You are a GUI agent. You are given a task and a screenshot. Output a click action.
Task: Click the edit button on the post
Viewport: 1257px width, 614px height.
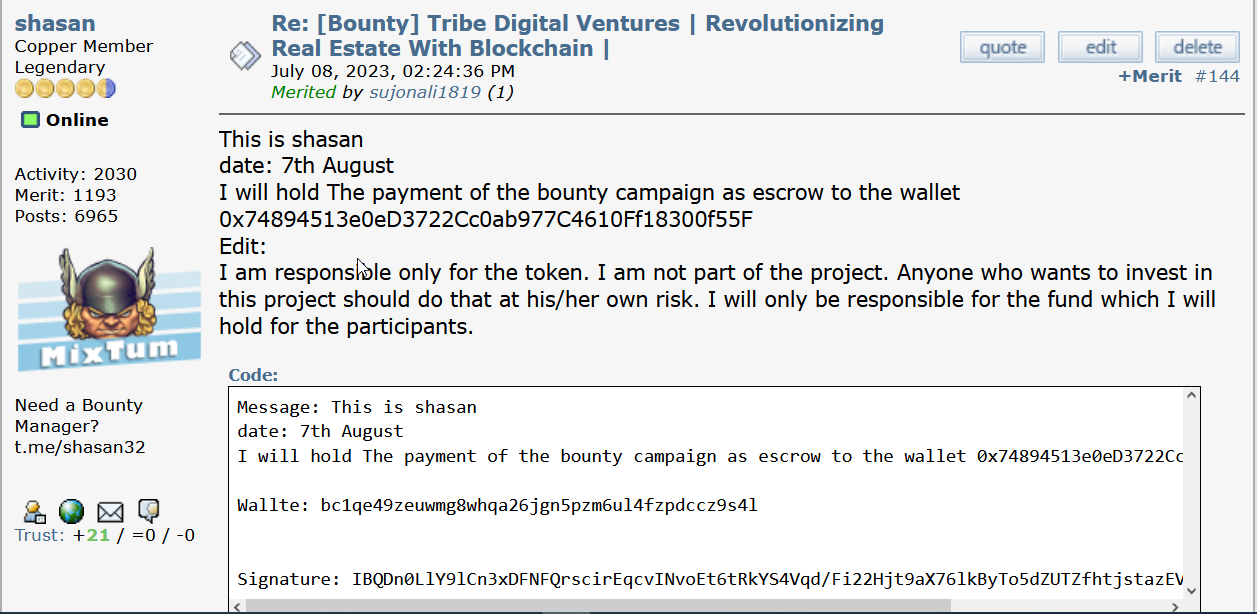1101,47
